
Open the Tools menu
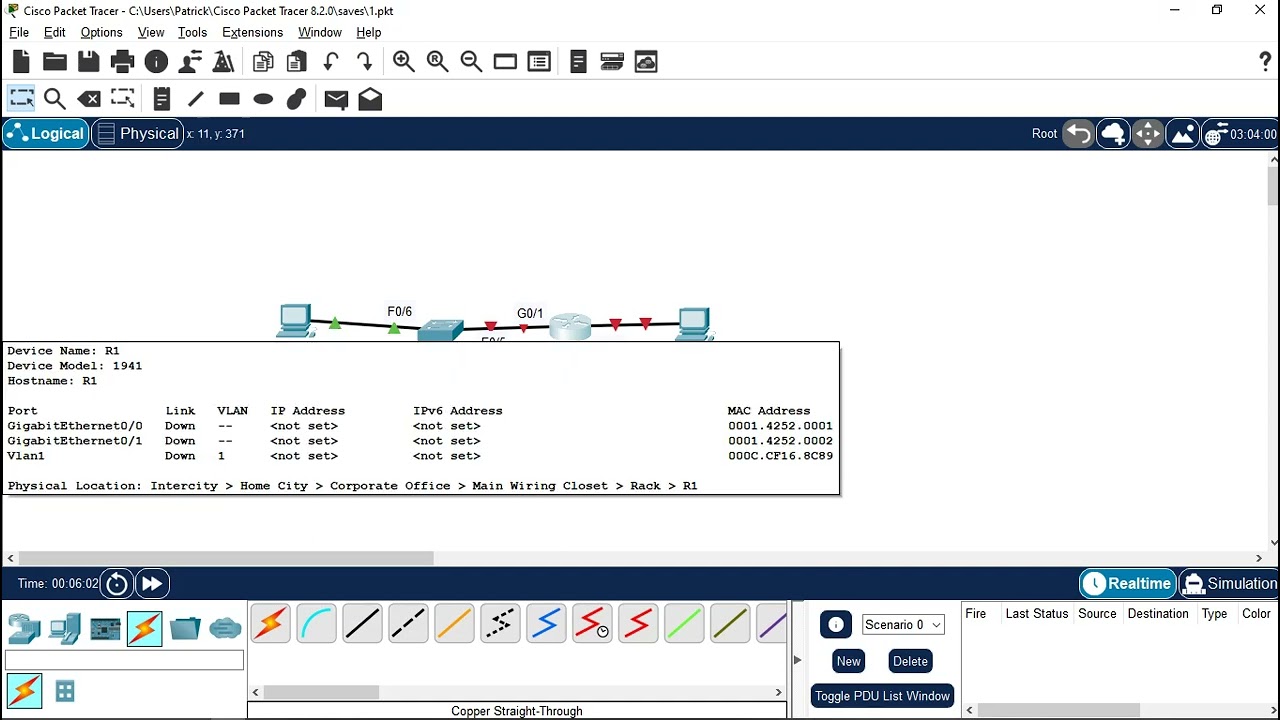point(192,32)
